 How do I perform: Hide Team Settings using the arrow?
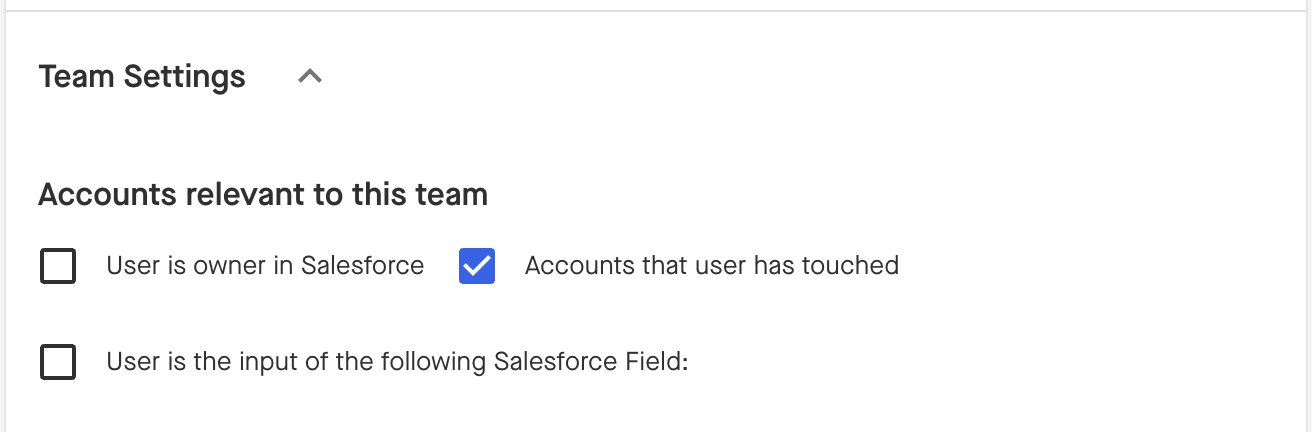click(x=310, y=76)
